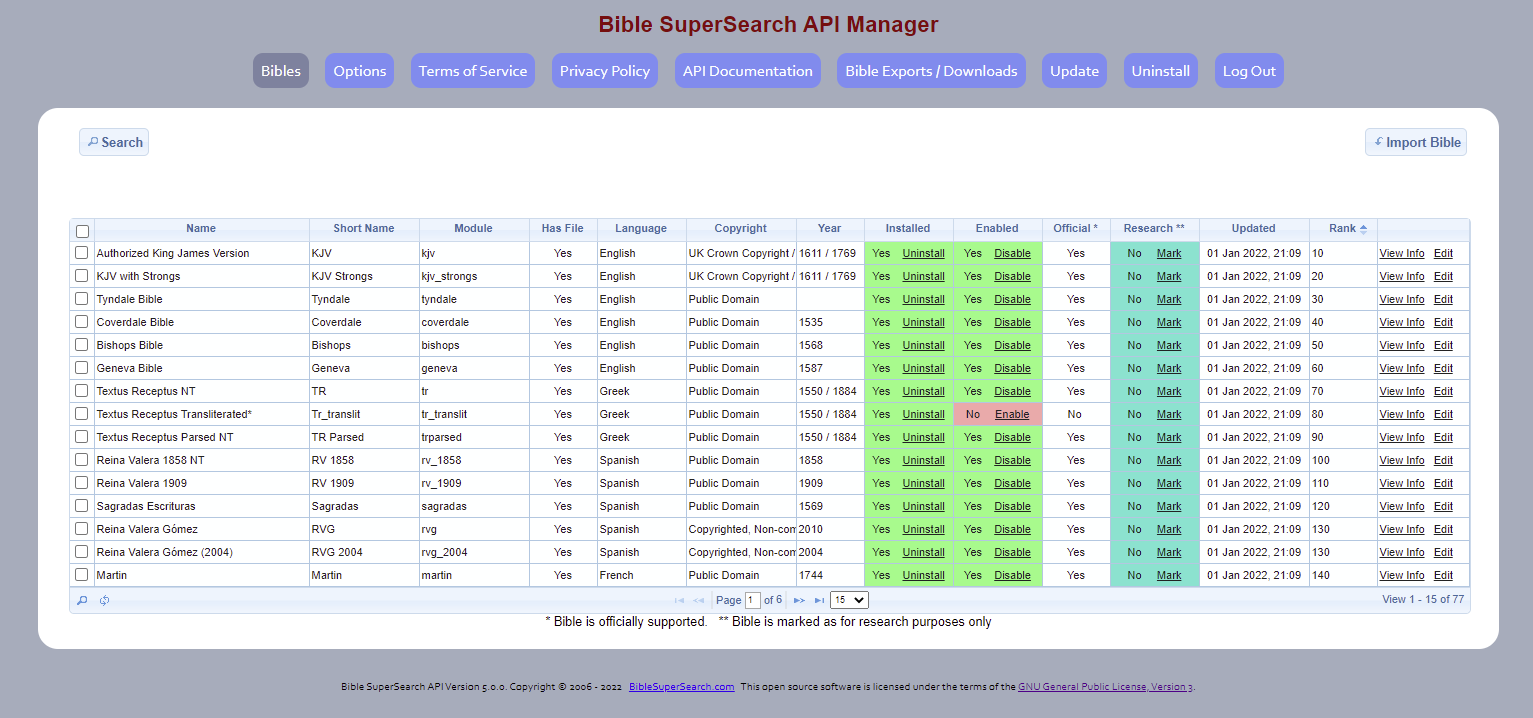The width and height of the screenshot is (1533, 718).
Task: Click the 'Textus Receptus Parsed NT' name cell
Action: (201, 437)
